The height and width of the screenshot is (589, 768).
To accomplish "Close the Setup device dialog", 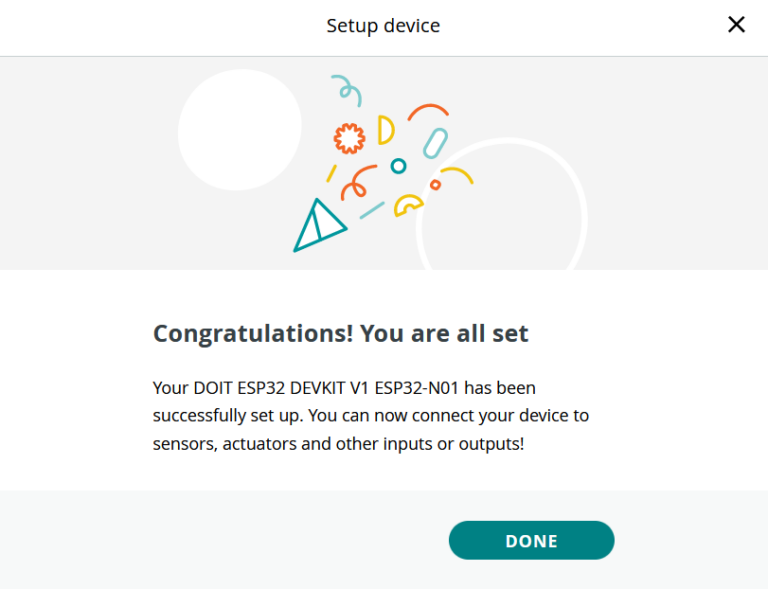I will click(x=736, y=25).
